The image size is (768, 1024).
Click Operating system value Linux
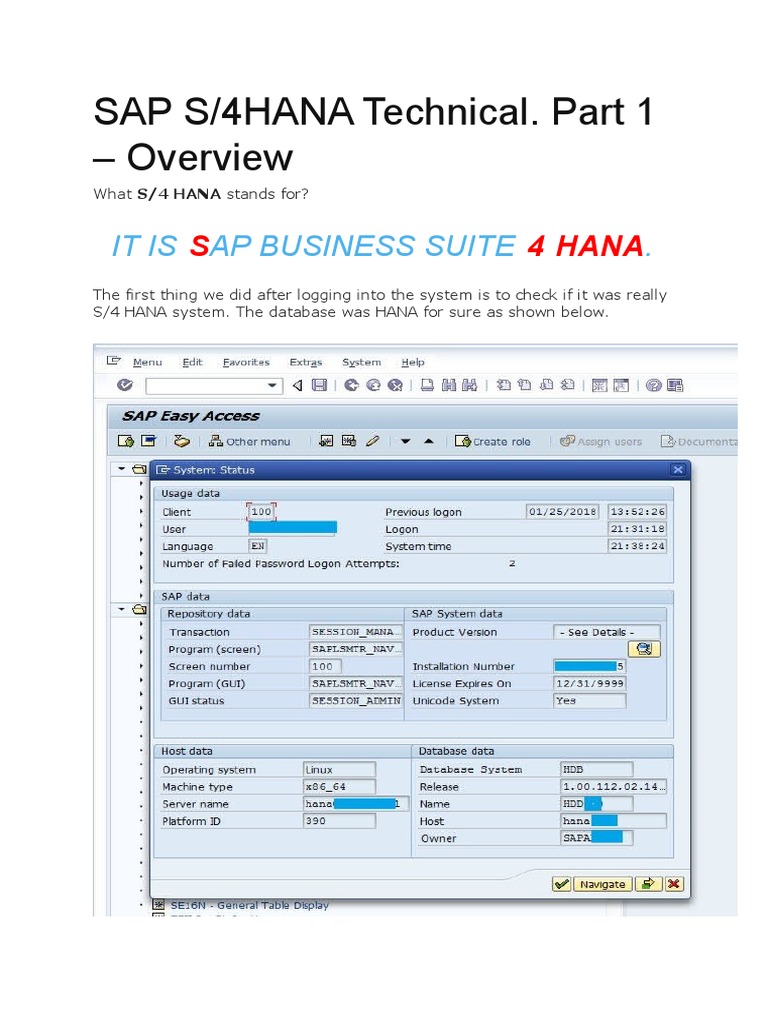[340, 769]
